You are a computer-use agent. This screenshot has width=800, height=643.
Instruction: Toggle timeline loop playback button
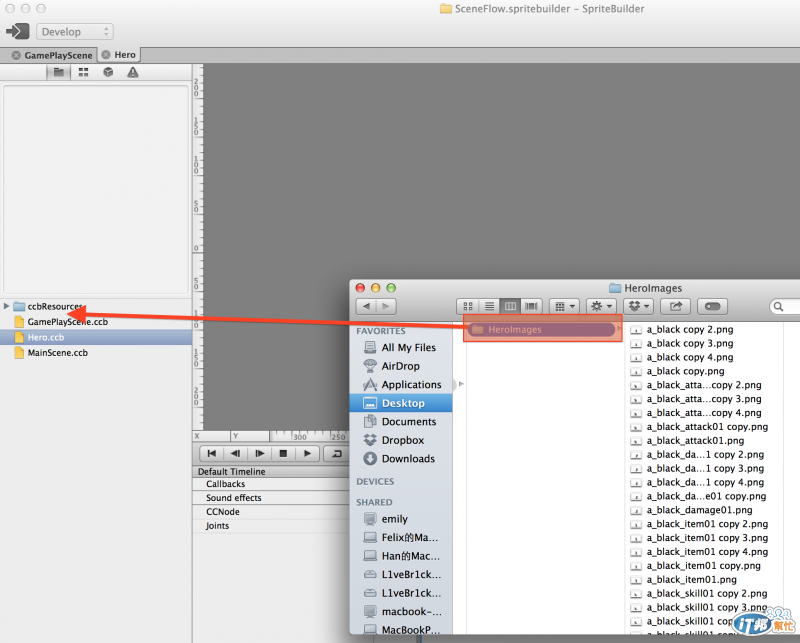tap(337, 453)
